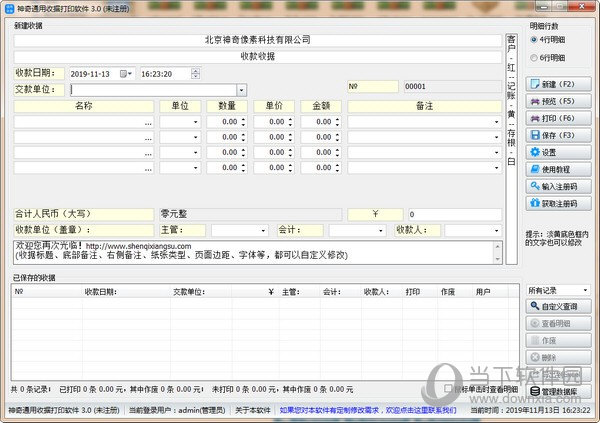The width and height of the screenshot is (600, 423).
Task: Click second row 数量 spinner arrows
Action: (x=243, y=137)
